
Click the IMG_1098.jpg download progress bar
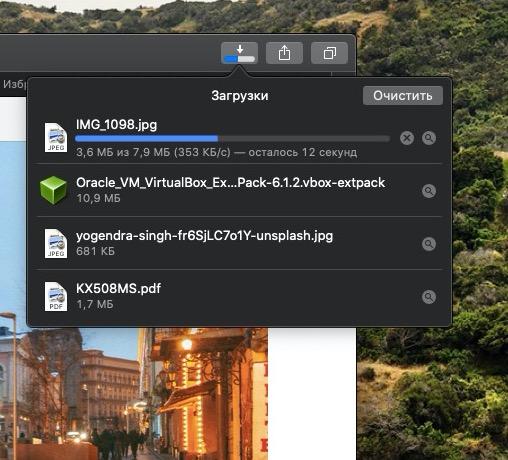(x=233, y=138)
